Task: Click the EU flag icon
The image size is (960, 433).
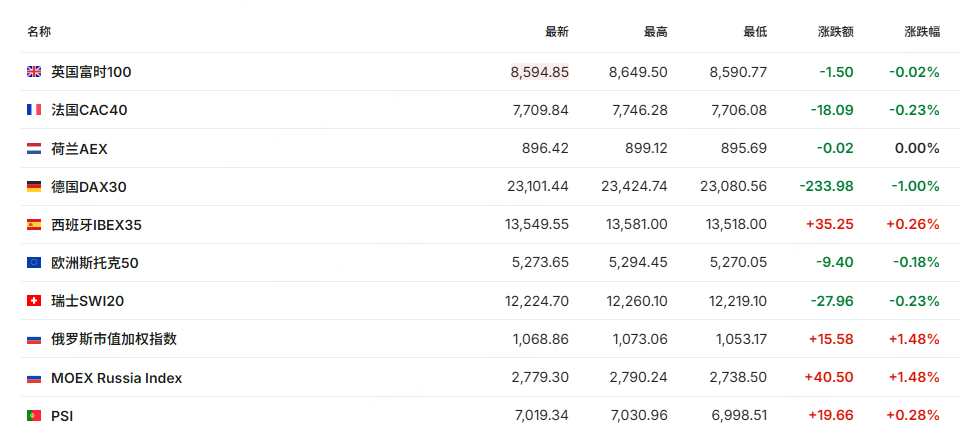Action: [x=34, y=263]
